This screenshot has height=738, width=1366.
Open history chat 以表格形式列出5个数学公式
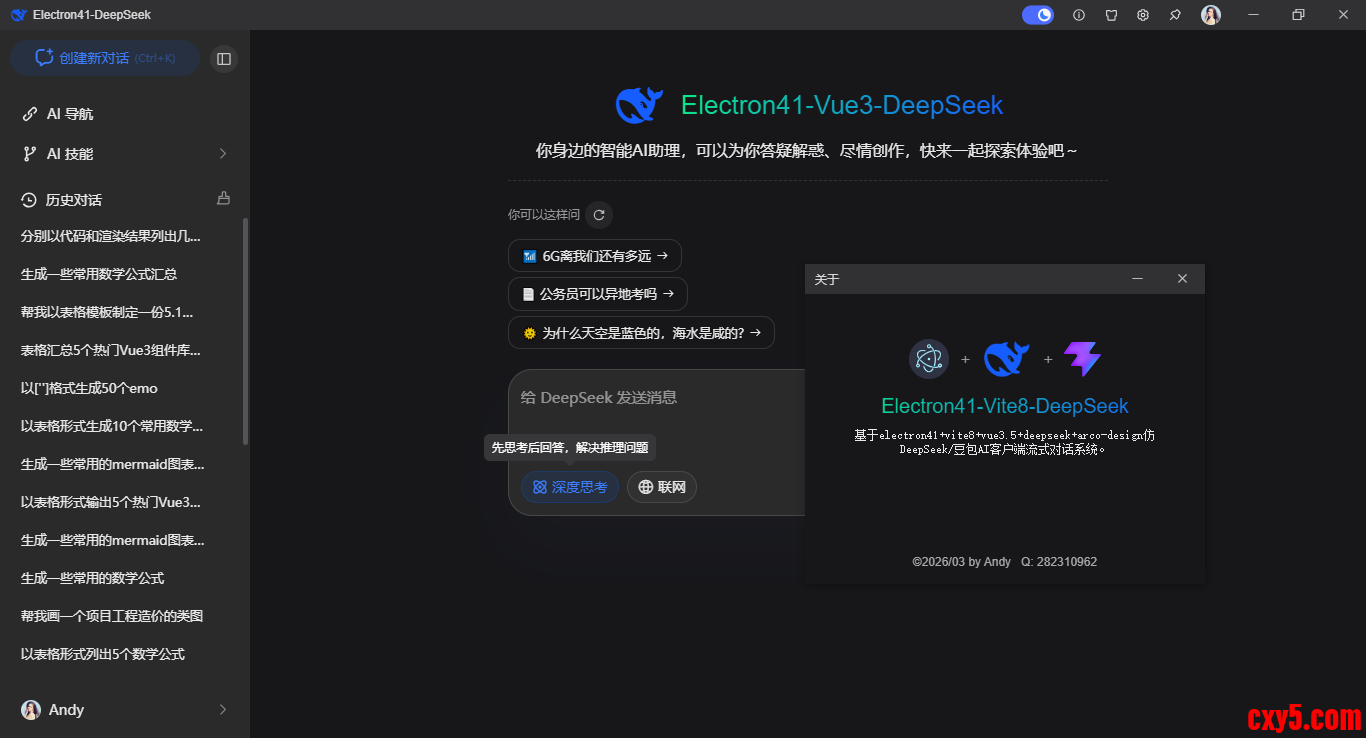103,654
